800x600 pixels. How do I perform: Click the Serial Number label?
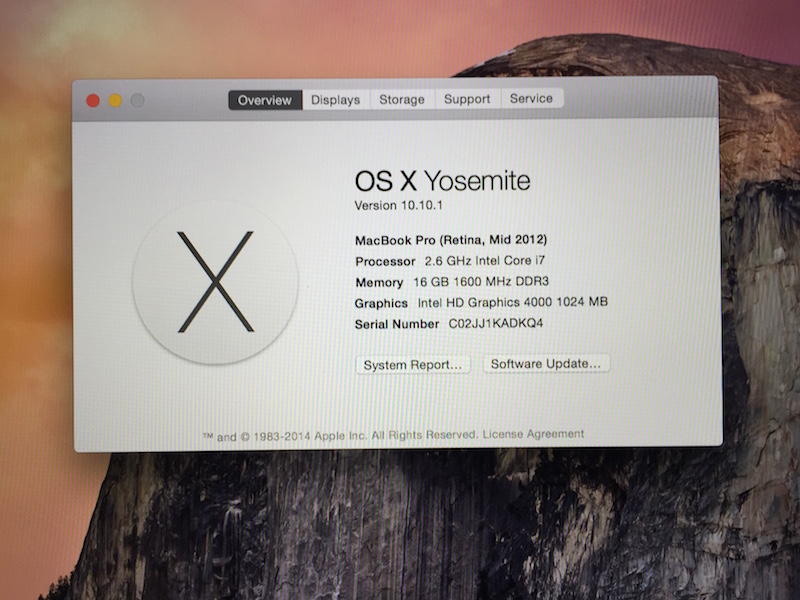397,324
